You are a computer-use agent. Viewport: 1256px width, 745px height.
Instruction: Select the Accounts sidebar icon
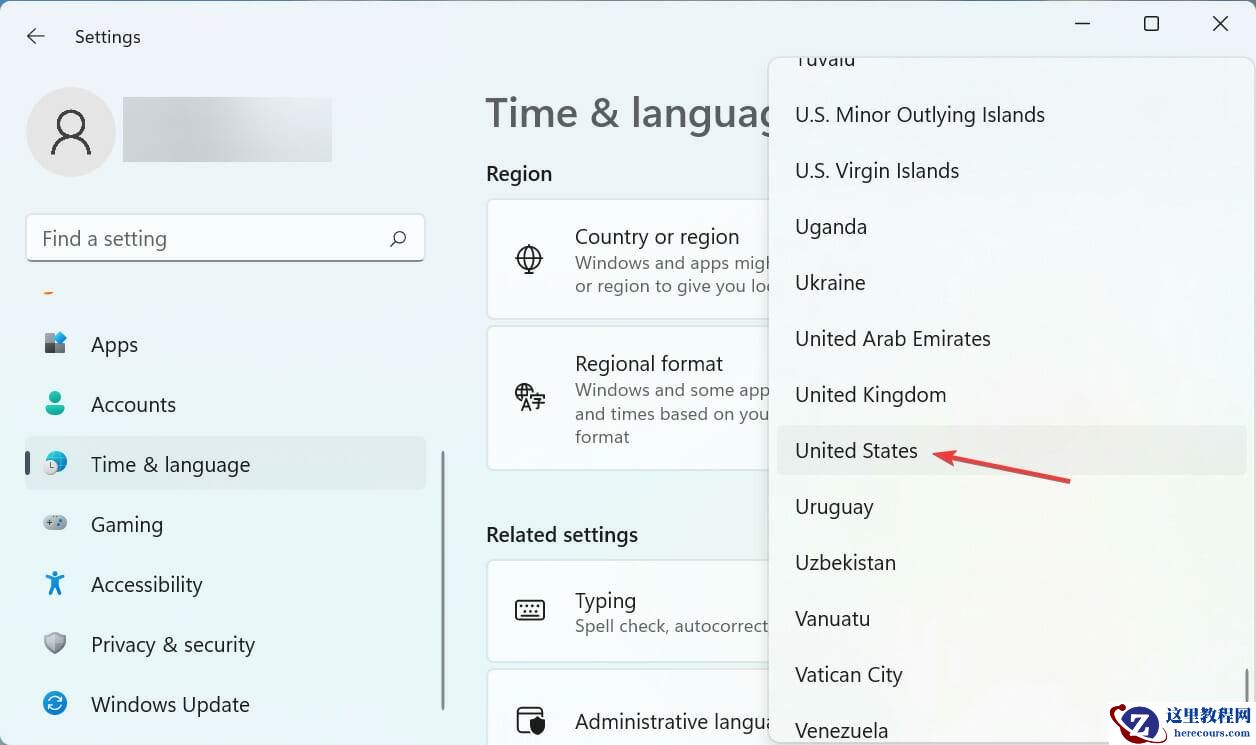point(55,404)
